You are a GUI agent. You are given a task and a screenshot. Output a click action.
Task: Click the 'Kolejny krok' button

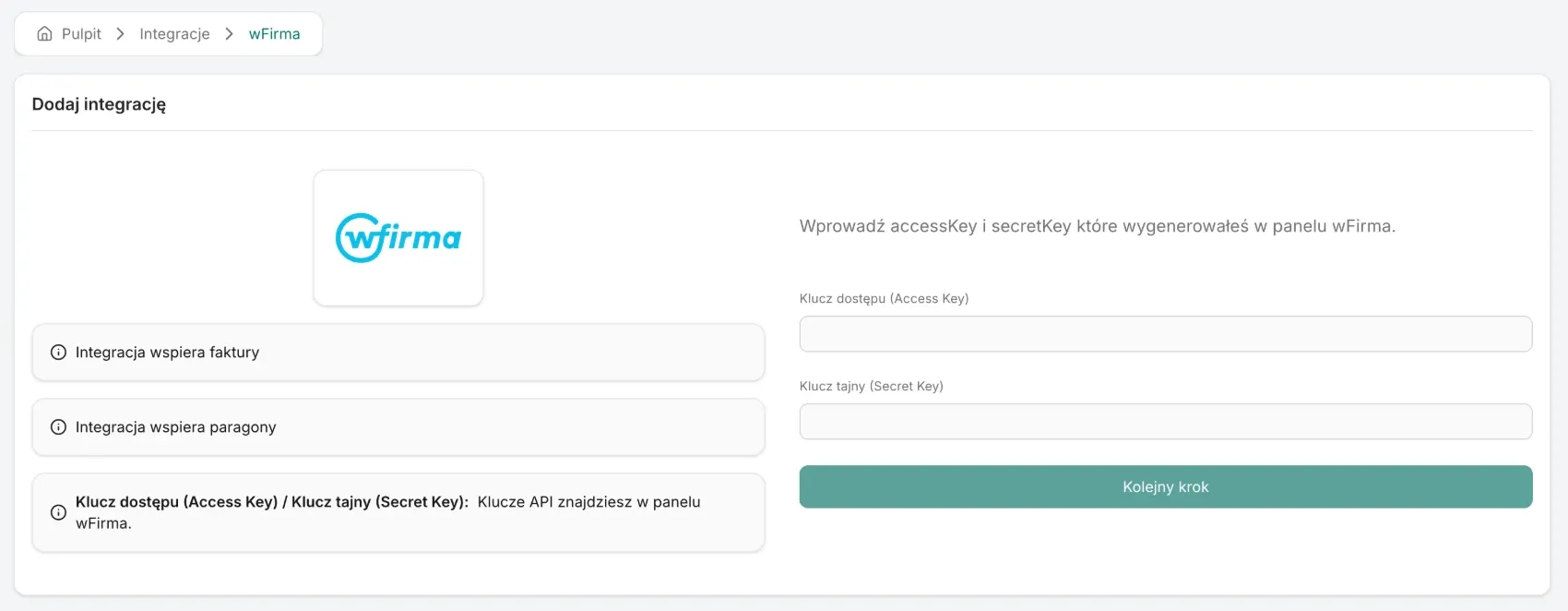pos(1166,486)
